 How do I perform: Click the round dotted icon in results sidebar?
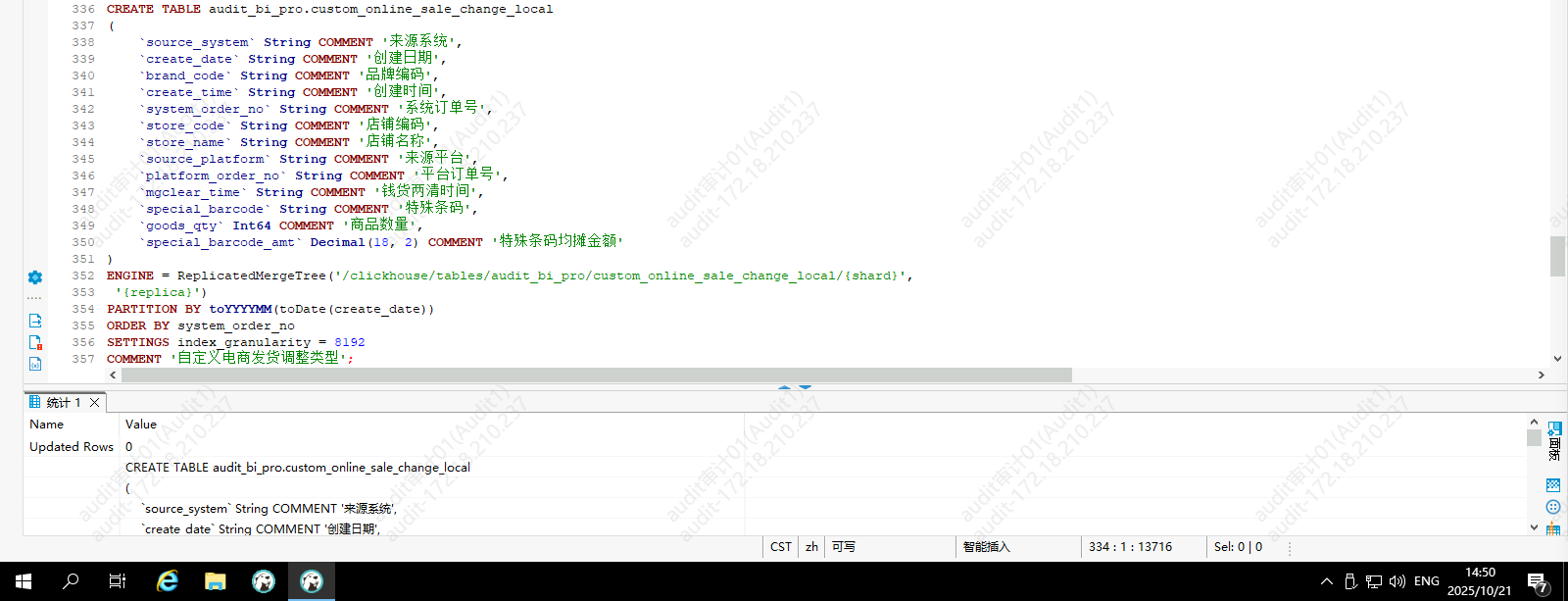click(1553, 507)
